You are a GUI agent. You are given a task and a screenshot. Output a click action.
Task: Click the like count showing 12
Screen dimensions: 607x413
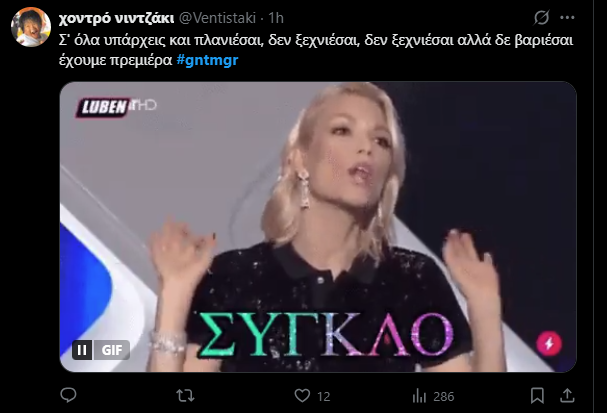pos(324,396)
